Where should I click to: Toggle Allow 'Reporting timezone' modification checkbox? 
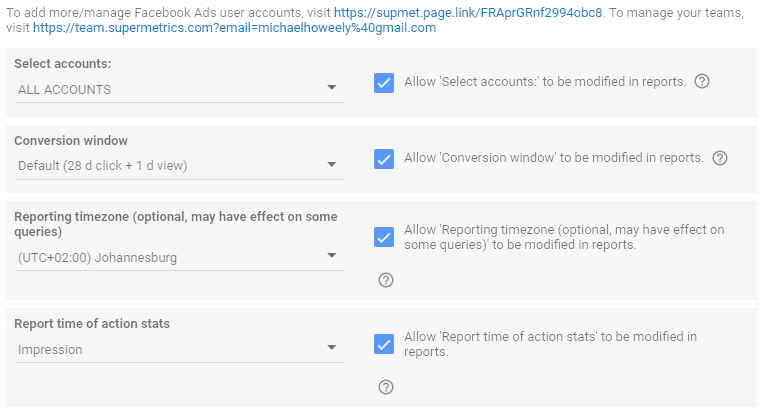click(383, 237)
